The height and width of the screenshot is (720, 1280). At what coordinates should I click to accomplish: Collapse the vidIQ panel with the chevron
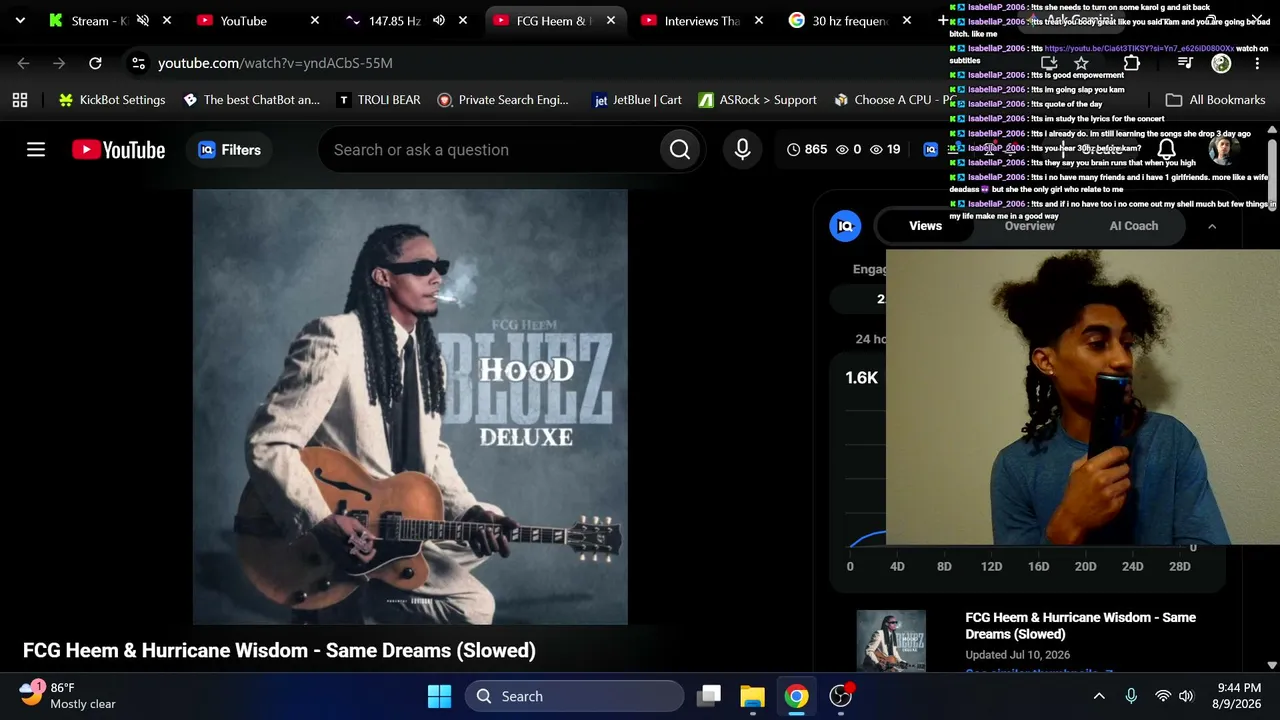pyautogui.click(x=1212, y=227)
